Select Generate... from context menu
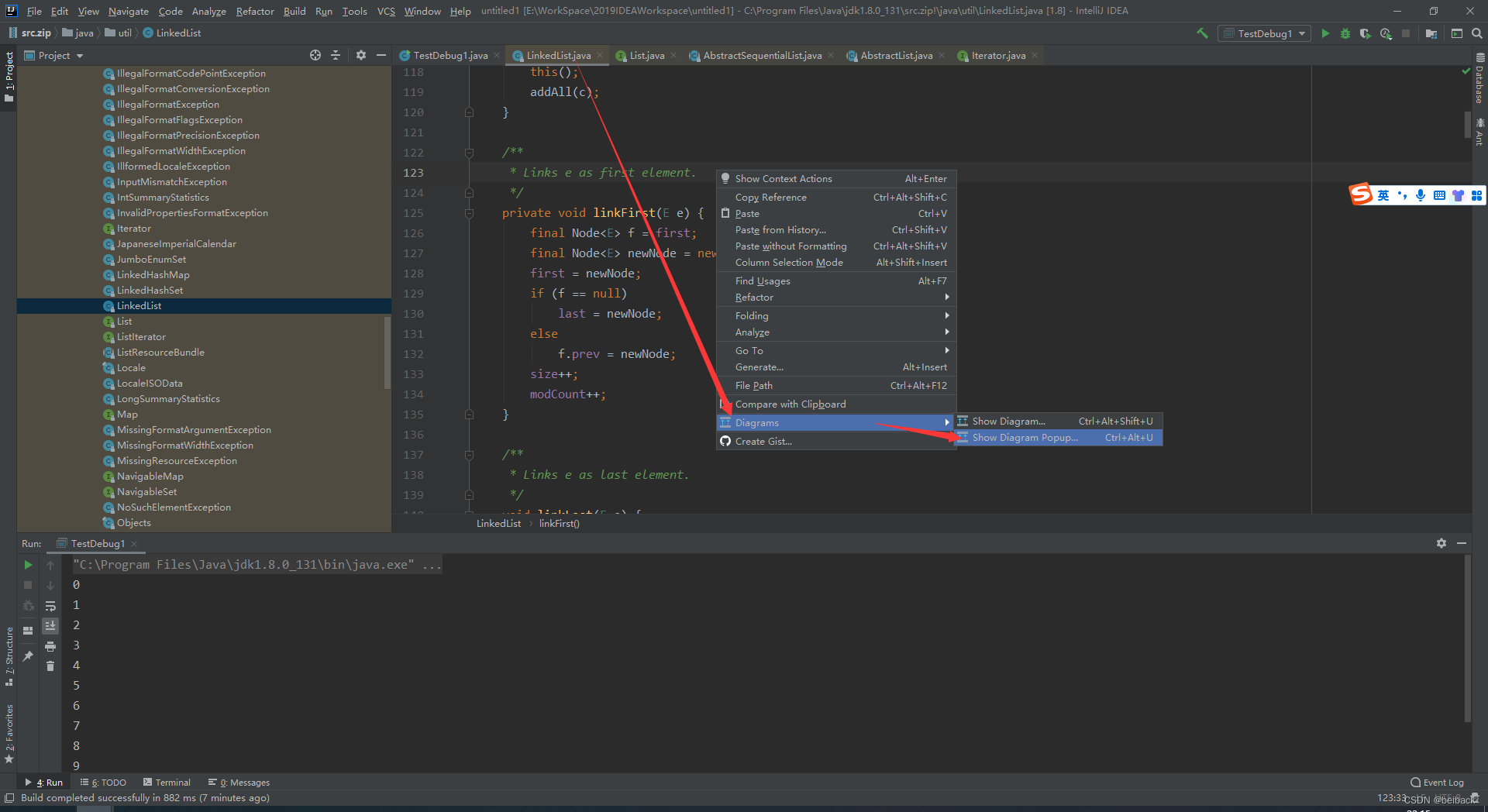The height and width of the screenshot is (812, 1488). coord(836,367)
